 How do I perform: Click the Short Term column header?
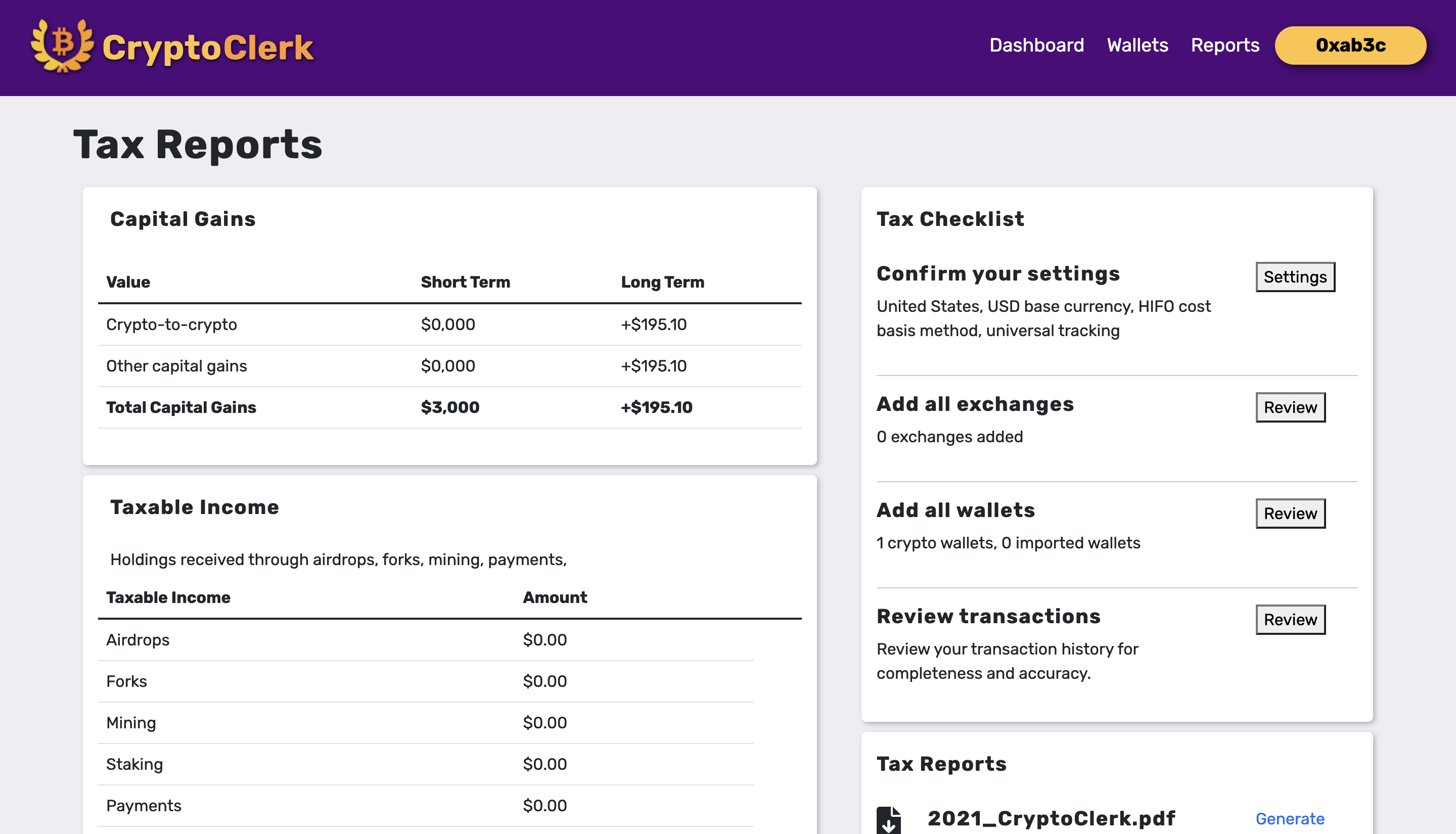point(465,282)
